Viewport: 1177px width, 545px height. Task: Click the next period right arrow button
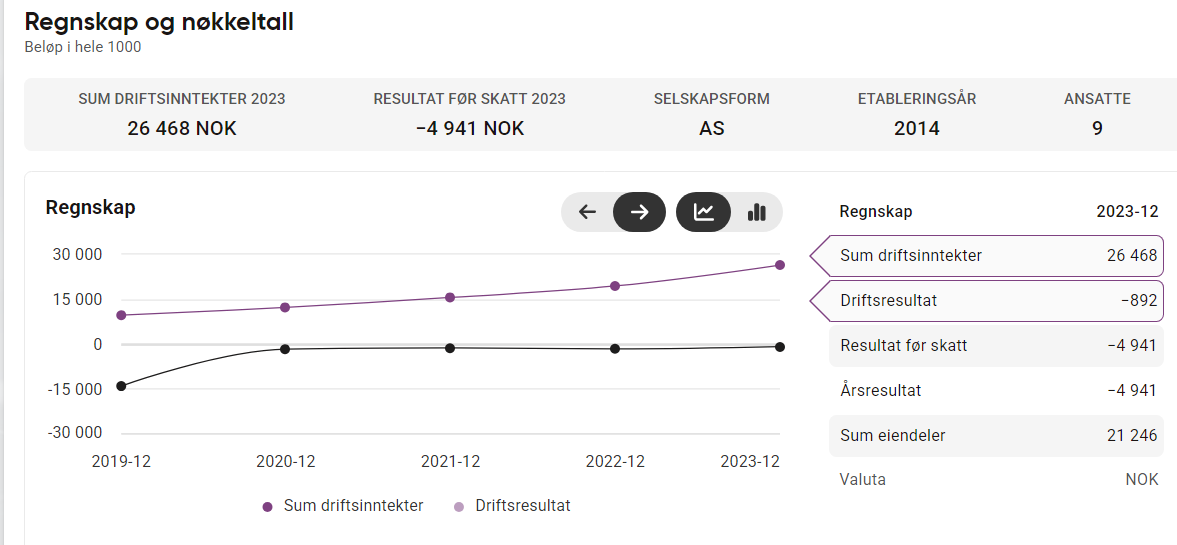[x=639, y=212]
